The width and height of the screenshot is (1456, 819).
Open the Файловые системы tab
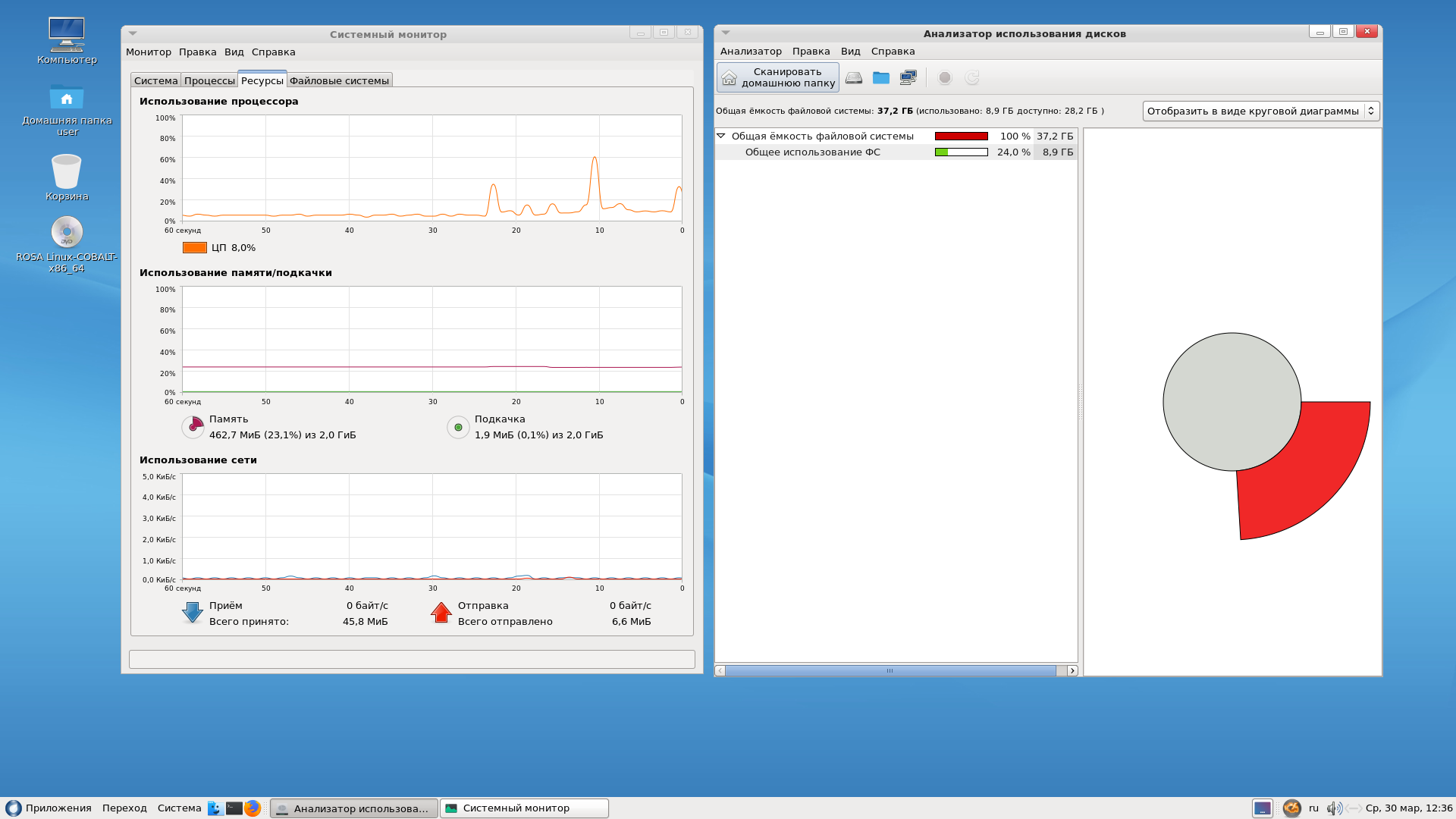pyautogui.click(x=339, y=80)
